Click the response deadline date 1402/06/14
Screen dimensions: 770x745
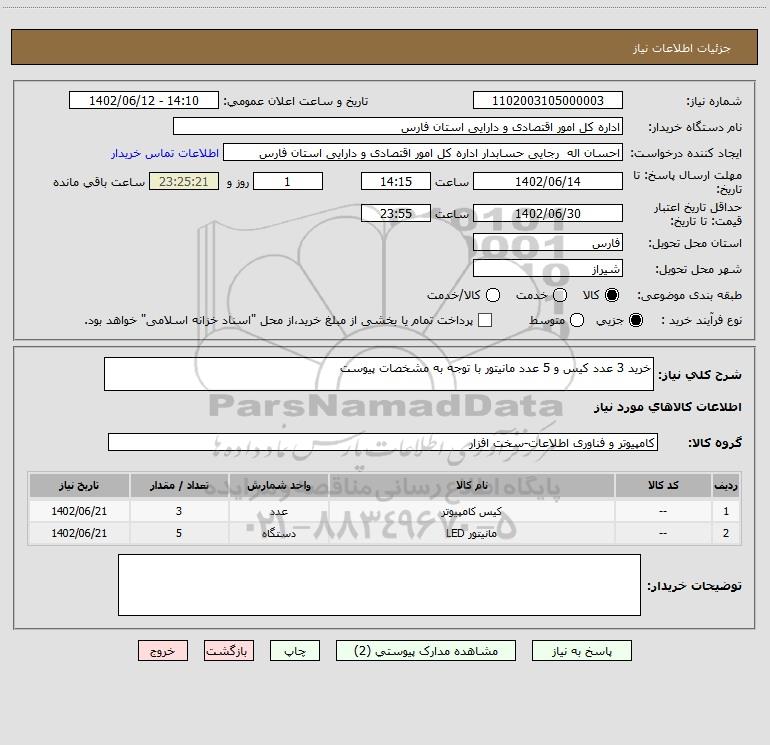548,181
